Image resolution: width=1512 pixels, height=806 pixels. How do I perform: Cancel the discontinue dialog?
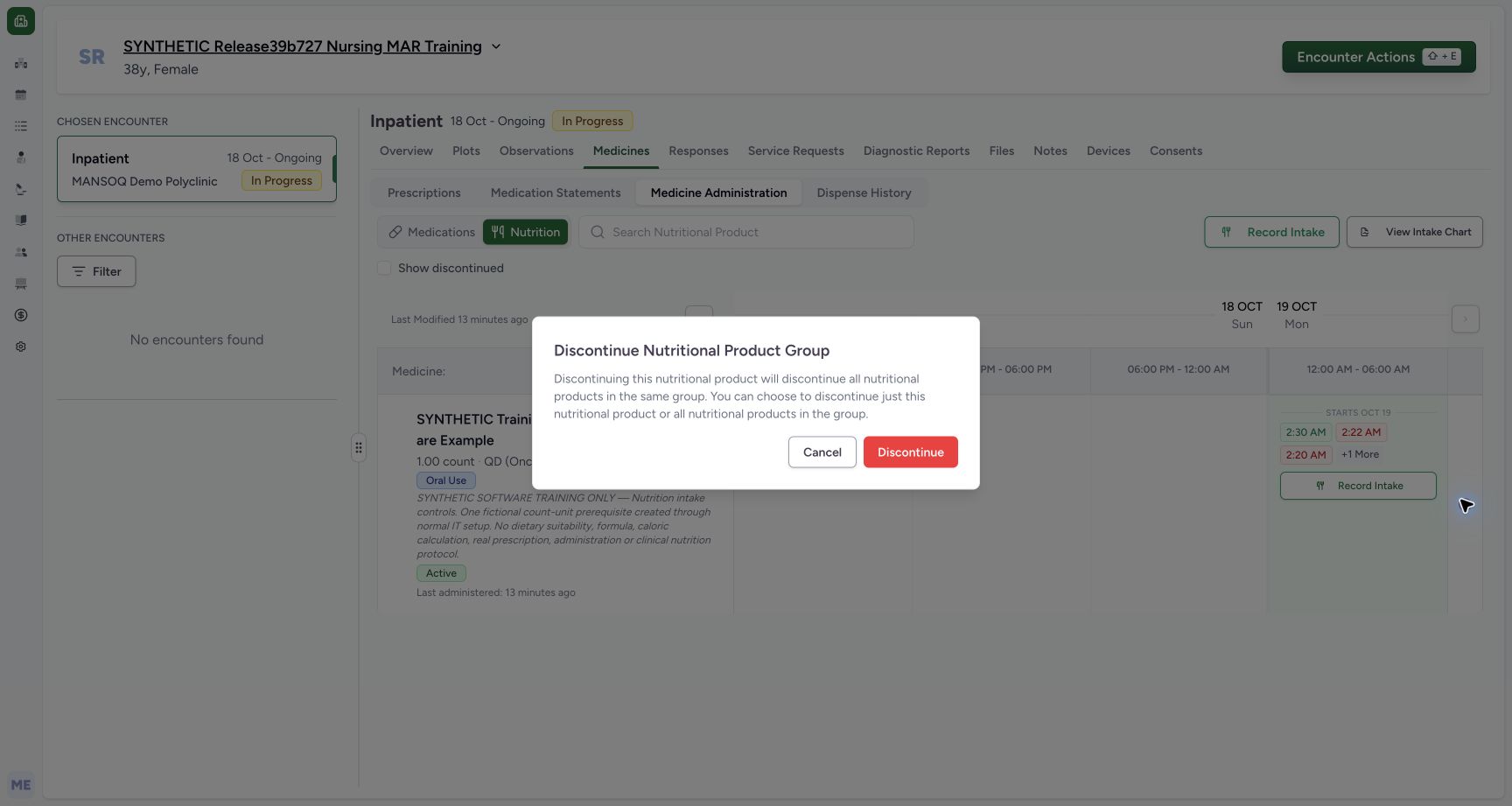click(x=822, y=452)
